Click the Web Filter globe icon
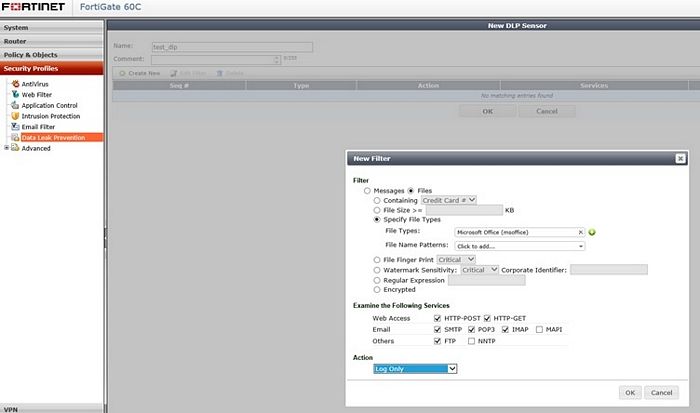Viewport: 700px width, 413px height. click(x=16, y=94)
